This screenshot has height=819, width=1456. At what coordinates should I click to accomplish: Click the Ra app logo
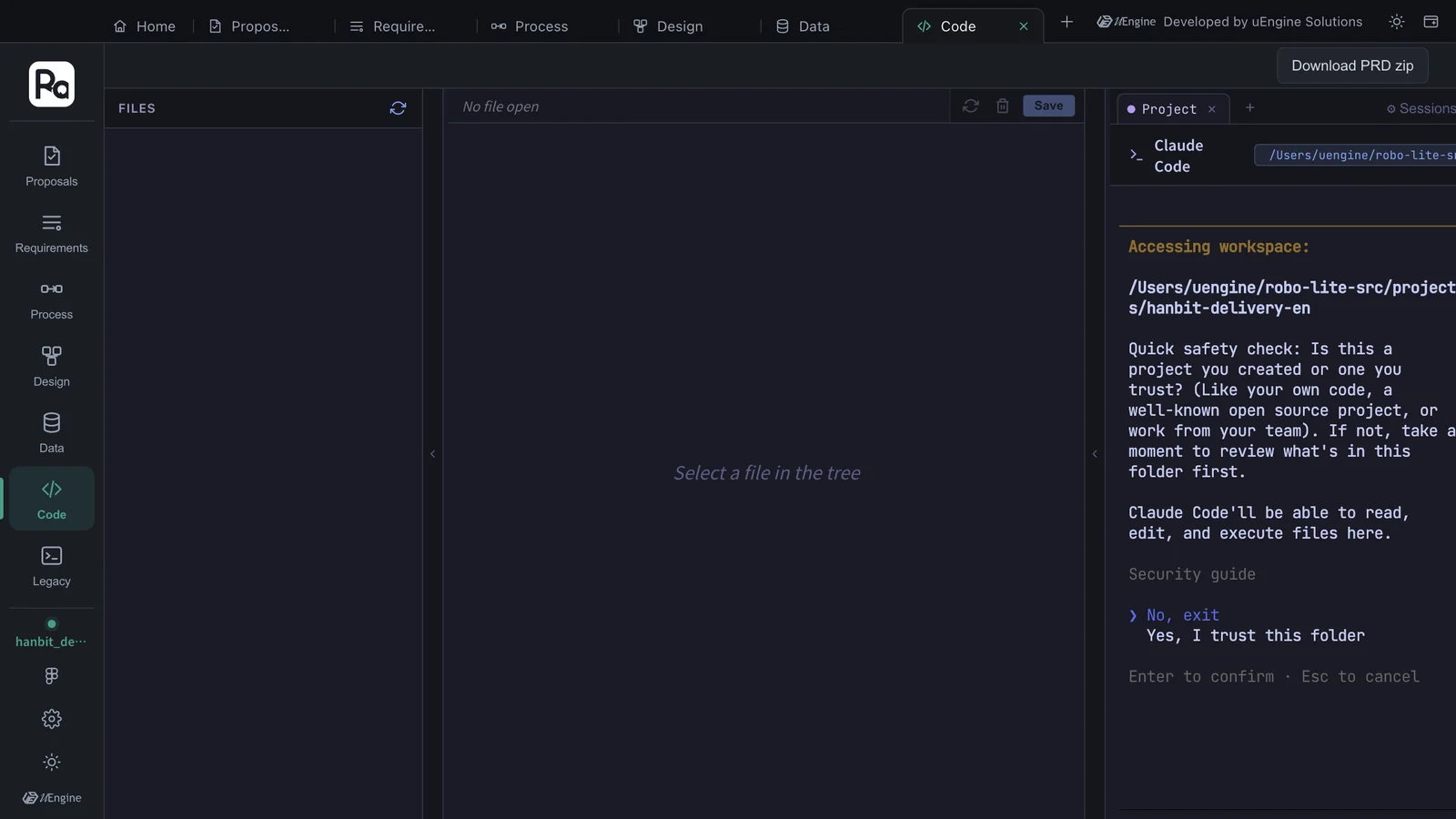(52, 85)
